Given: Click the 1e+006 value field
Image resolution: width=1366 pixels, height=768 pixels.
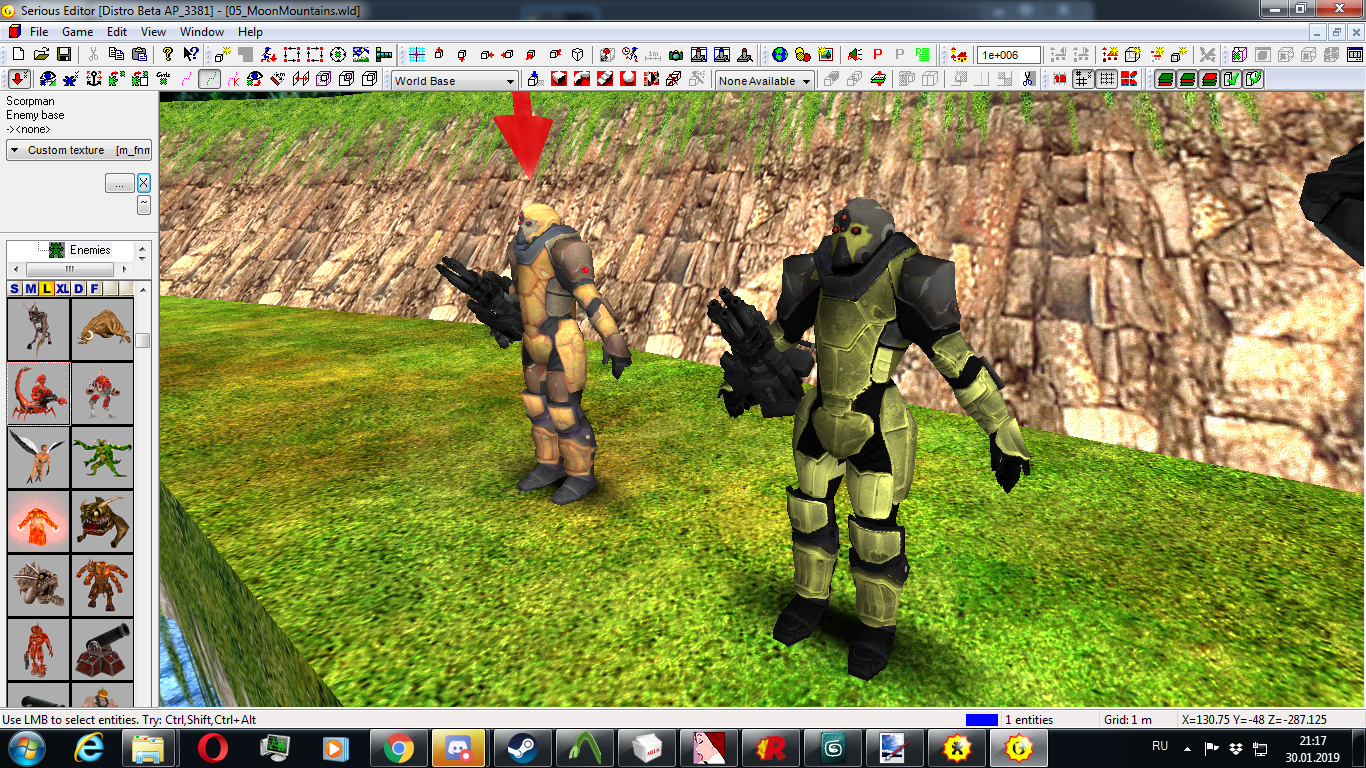Looking at the screenshot, I should (x=1009, y=55).
